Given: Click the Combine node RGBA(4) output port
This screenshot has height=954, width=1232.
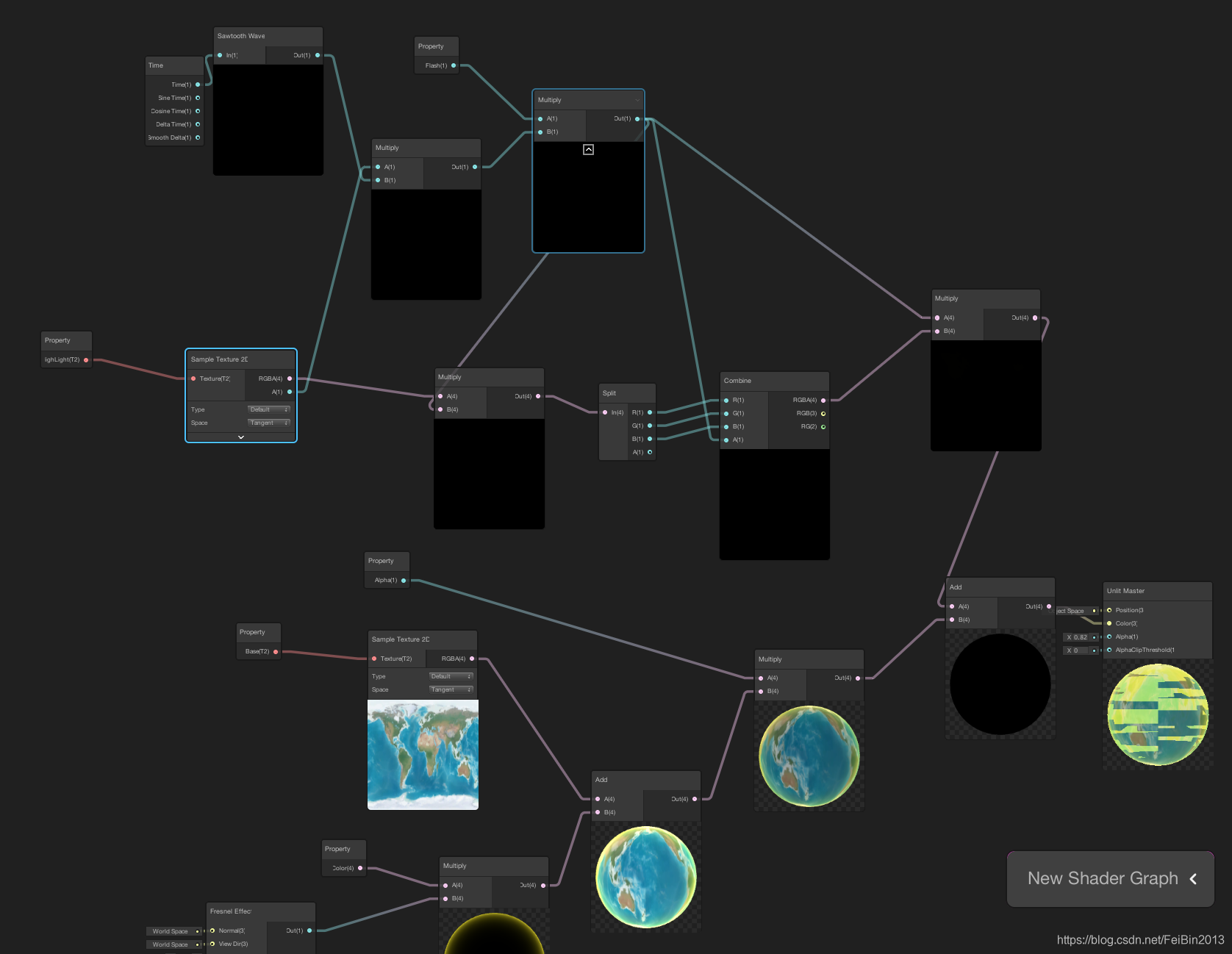Looking at the screenshot, I should click(823, 400).
